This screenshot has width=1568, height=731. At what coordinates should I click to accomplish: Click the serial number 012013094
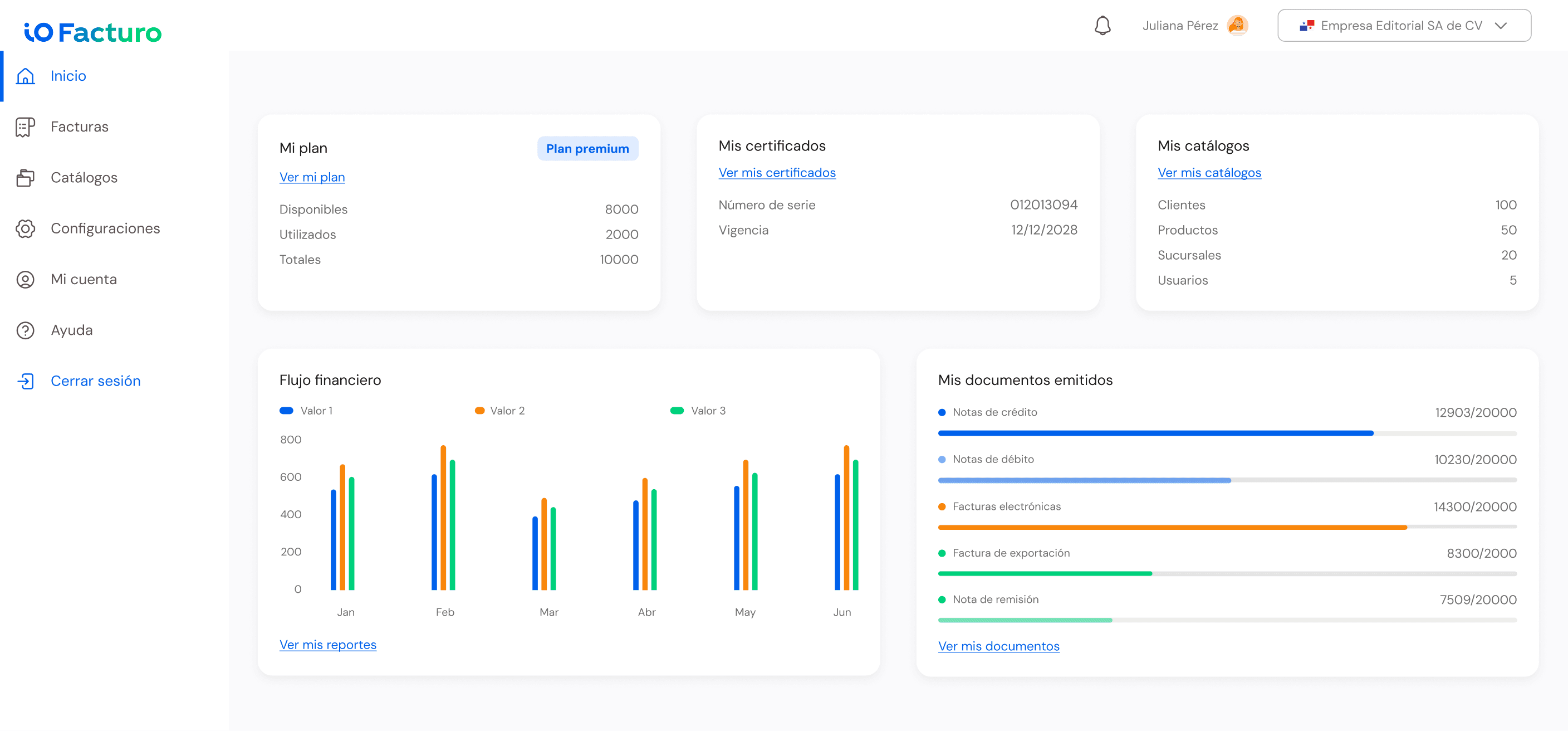(1043, 205)
